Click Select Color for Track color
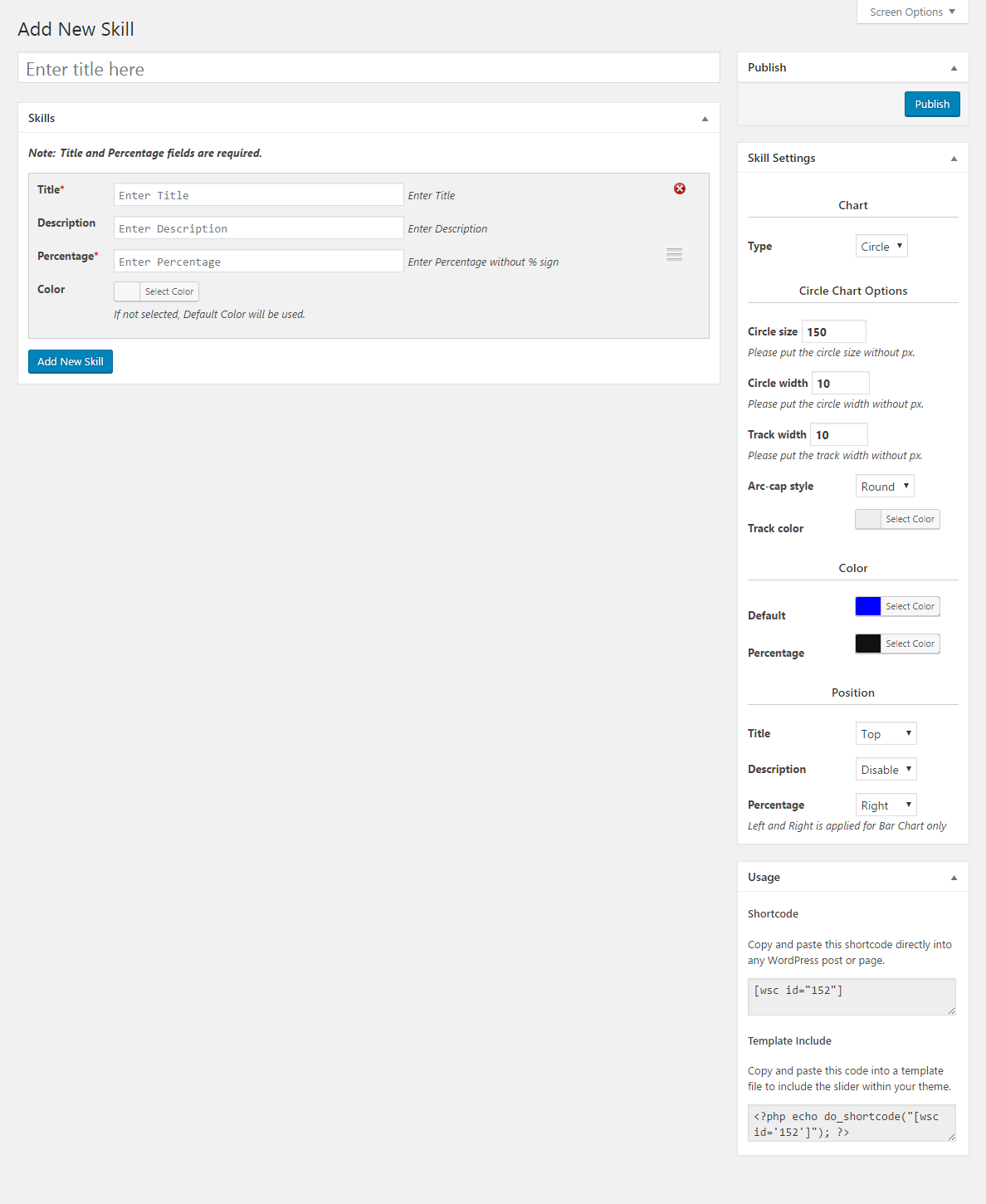 pyautogui.click(x=910, y=519)
